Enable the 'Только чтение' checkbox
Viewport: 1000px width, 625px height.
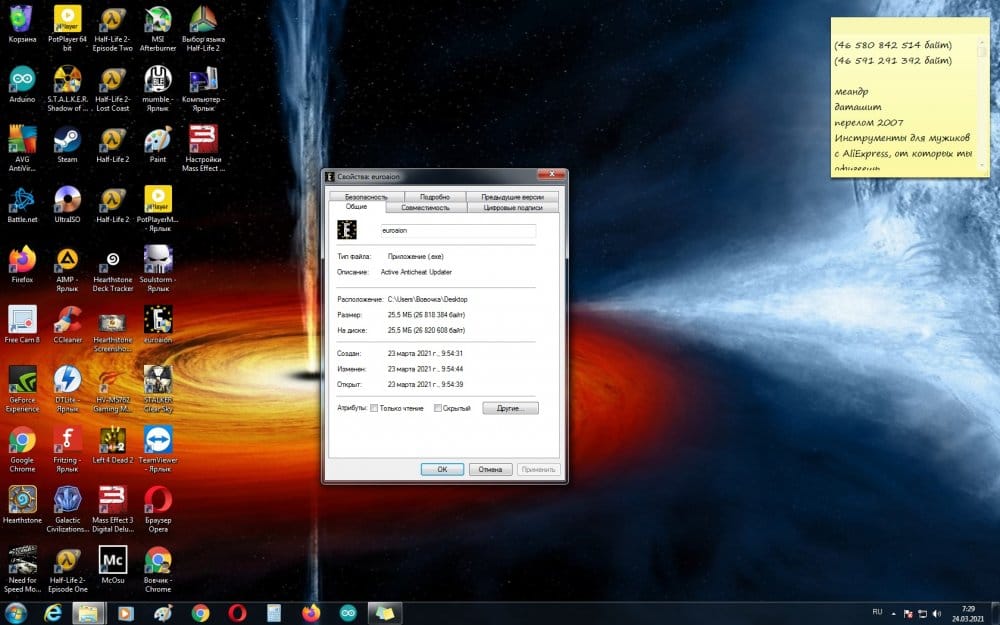(x=374, y=408)
